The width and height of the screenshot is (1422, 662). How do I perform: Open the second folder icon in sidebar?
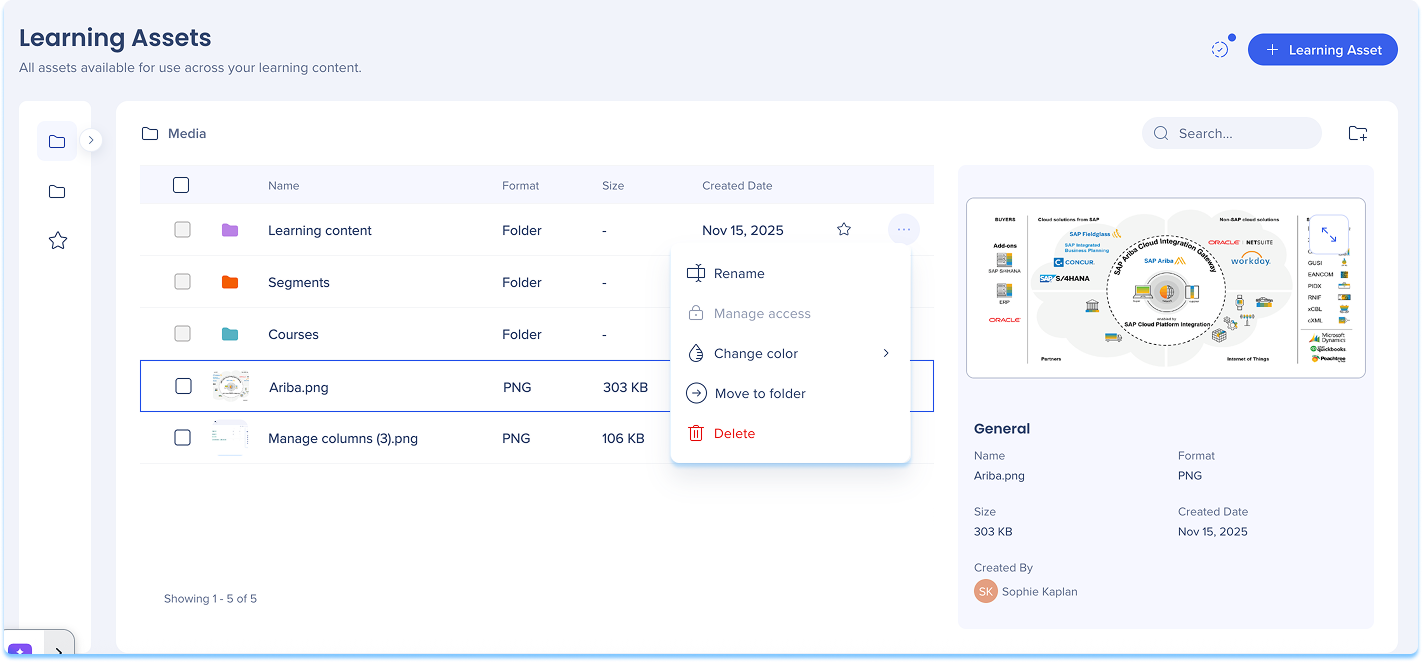57,191
